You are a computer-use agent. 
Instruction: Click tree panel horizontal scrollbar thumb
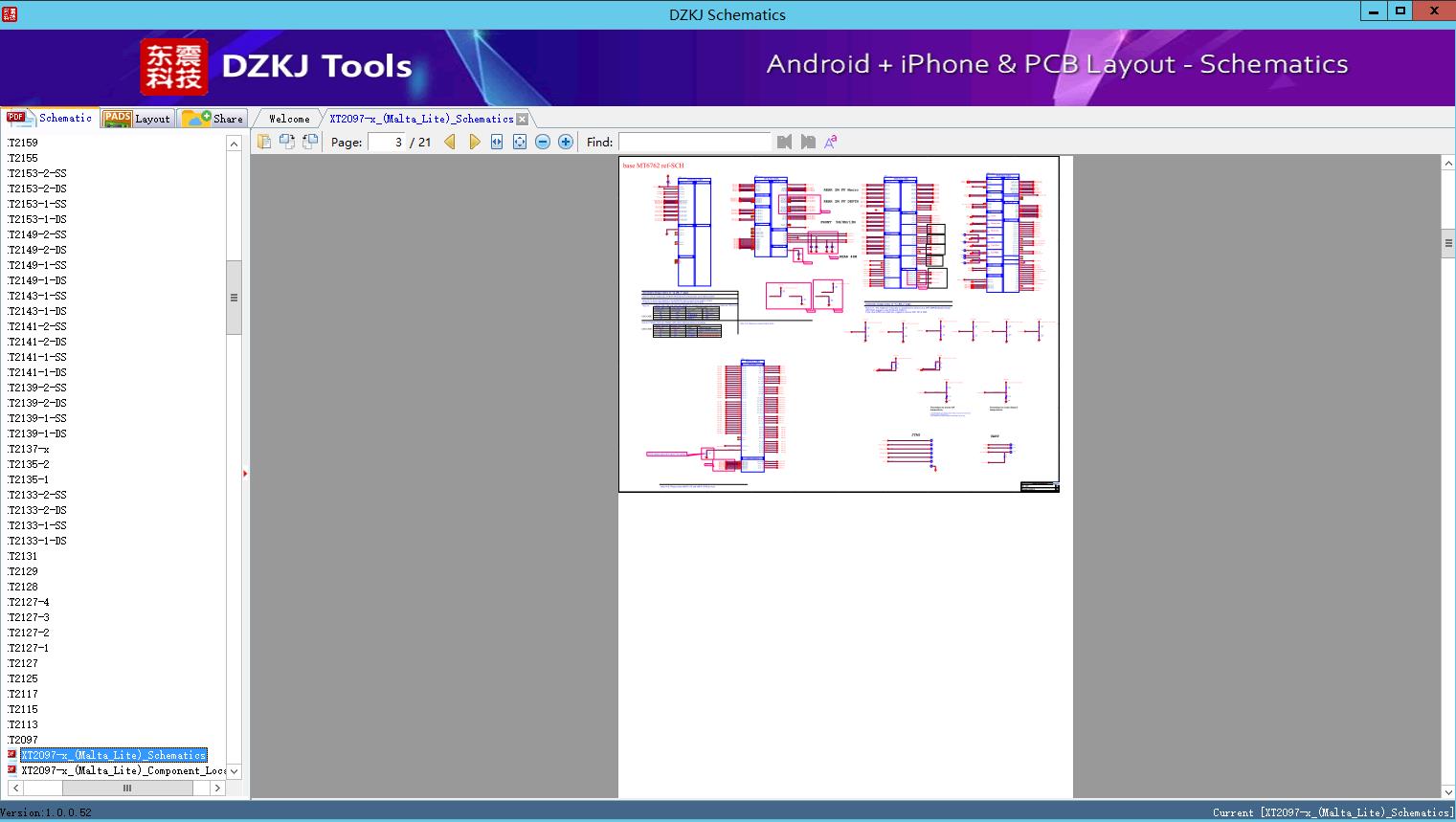(127, 788)
